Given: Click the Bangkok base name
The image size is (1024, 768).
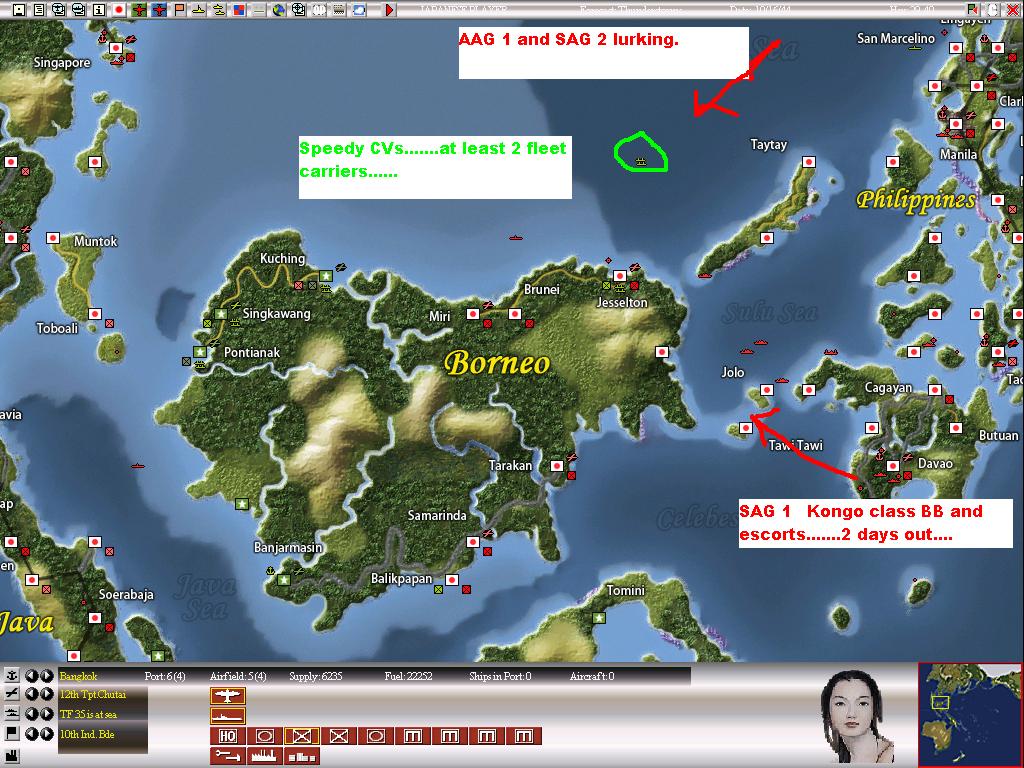Looking at the screenshot, I should (x=78, y=676).
